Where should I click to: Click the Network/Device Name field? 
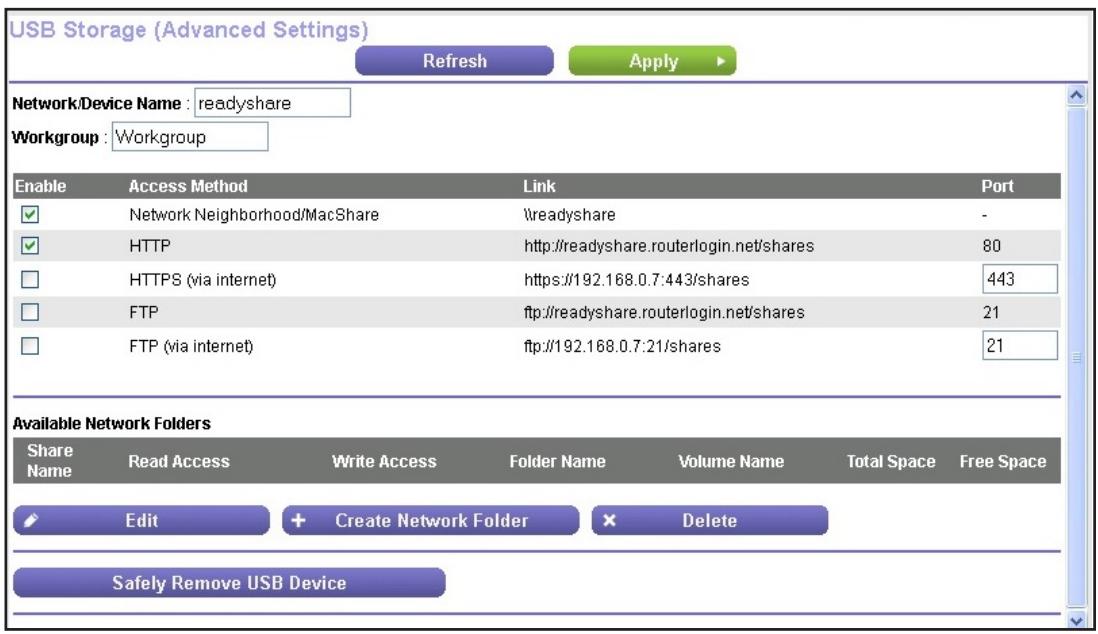pos(272,103)
